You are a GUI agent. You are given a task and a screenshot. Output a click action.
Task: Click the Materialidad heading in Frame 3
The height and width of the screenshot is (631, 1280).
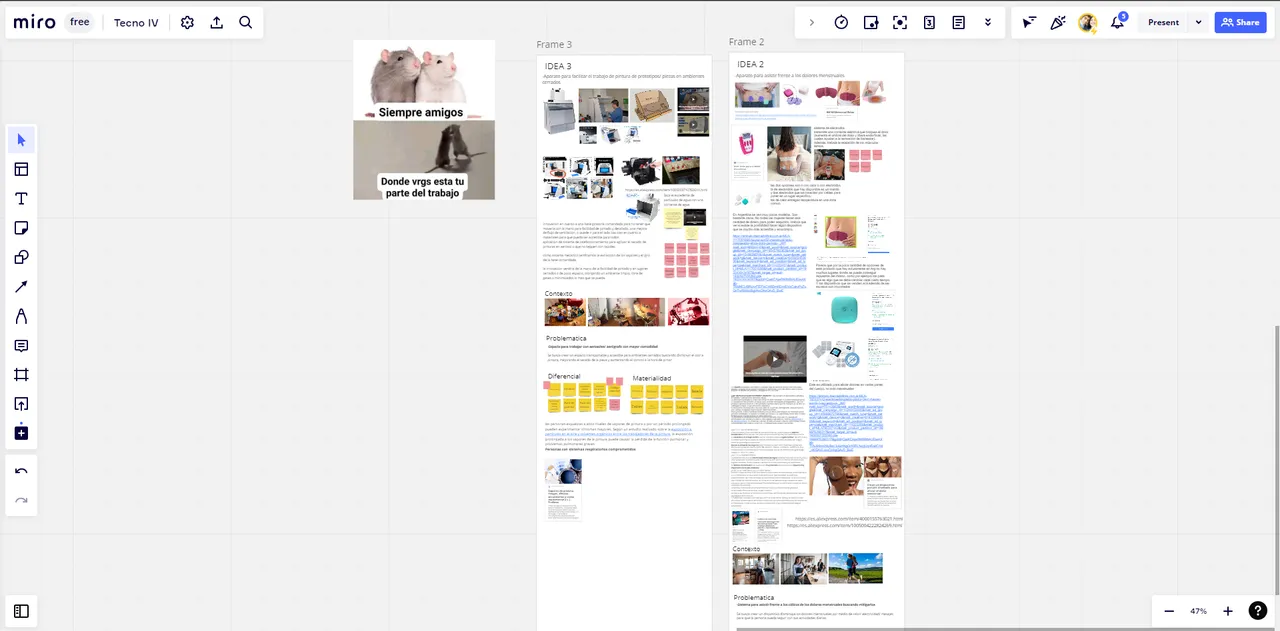point(652,378)
